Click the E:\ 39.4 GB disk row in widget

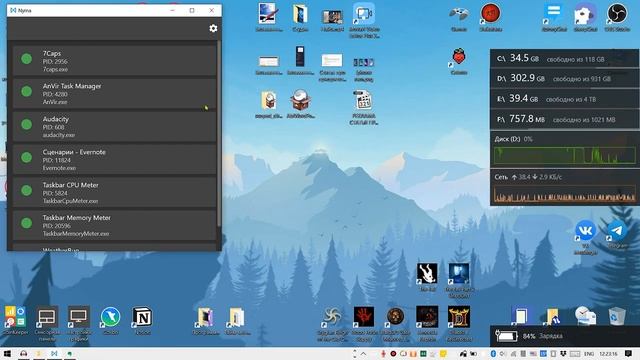click(x=564, y=99)
